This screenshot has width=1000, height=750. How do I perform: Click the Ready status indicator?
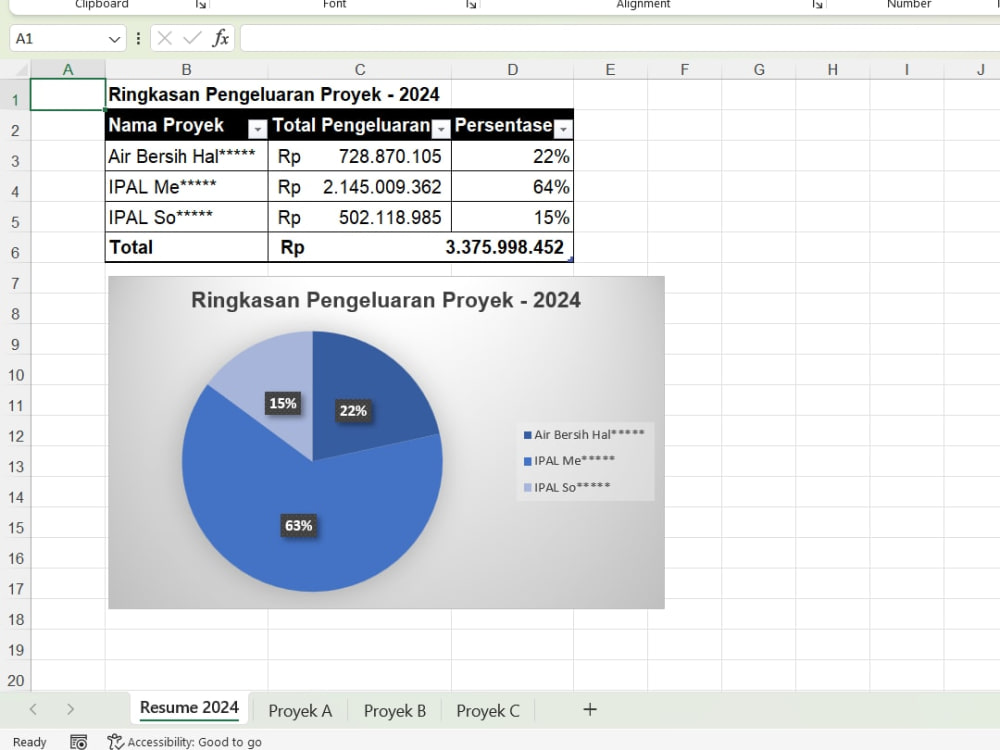(29, 742)
